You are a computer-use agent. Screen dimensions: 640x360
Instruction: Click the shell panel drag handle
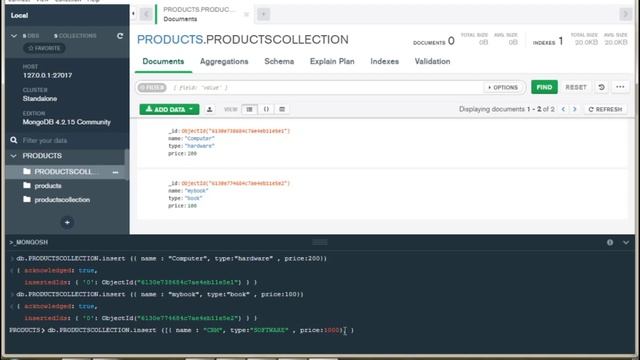tap(320, 242)
